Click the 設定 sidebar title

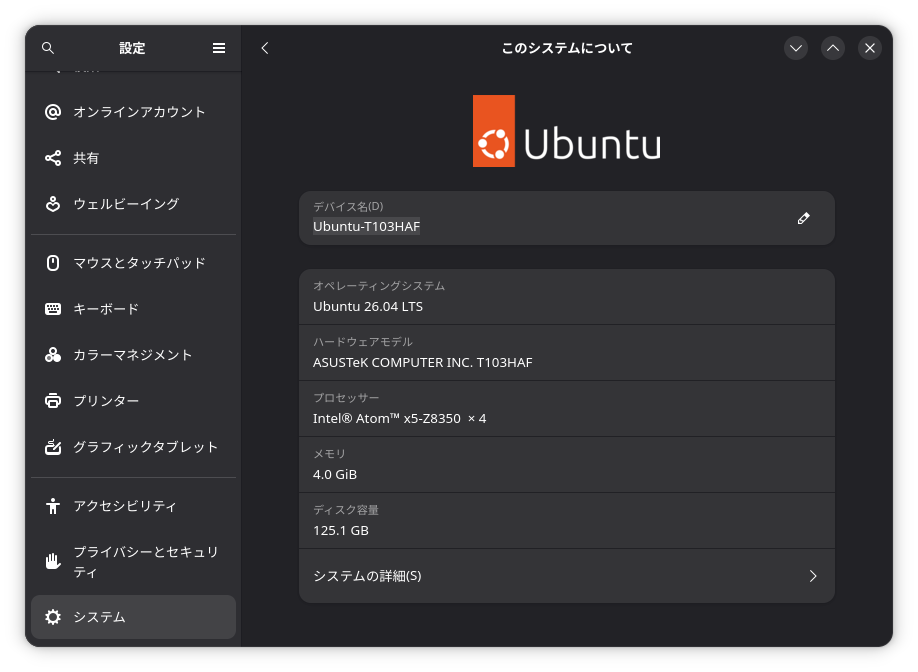click(x=132, y=48)
